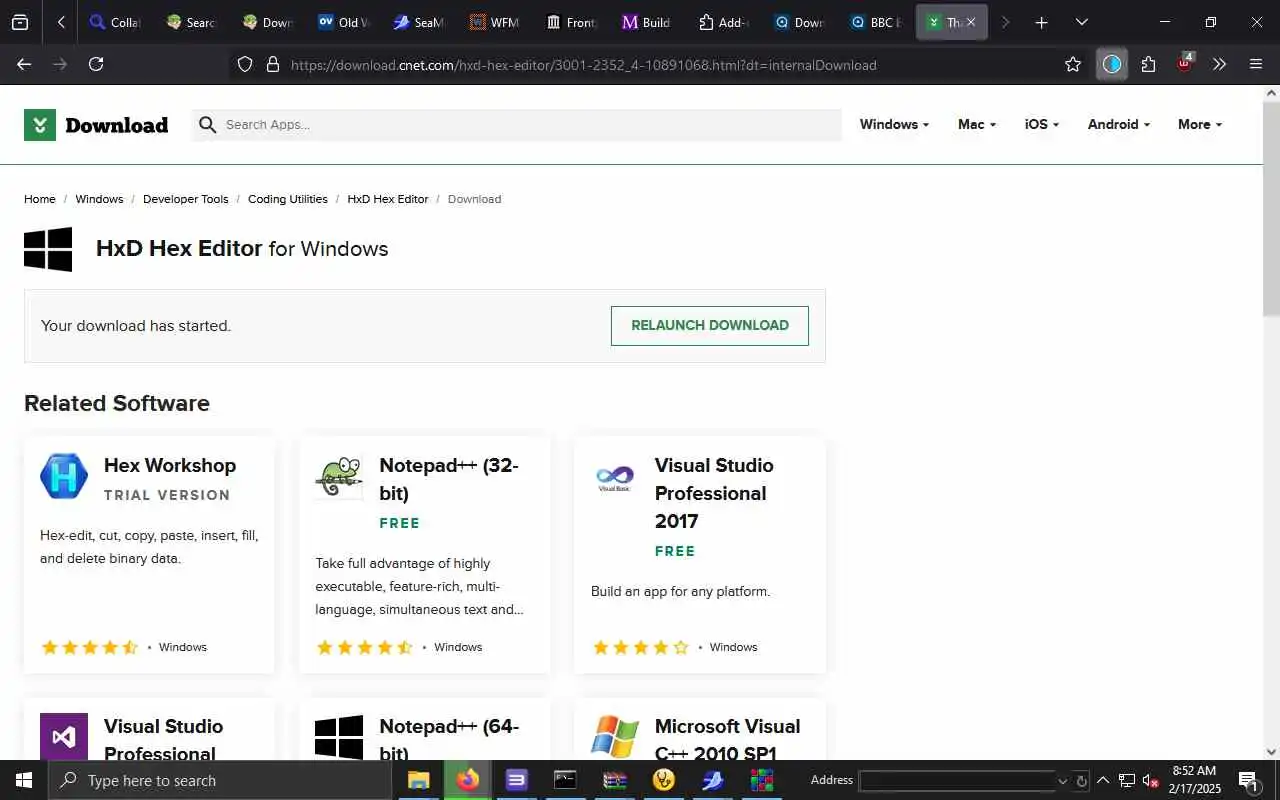The height and width of the screenshot is (800, 1280).
Task: Switch to the WFM tab
Action: (495, 22)
